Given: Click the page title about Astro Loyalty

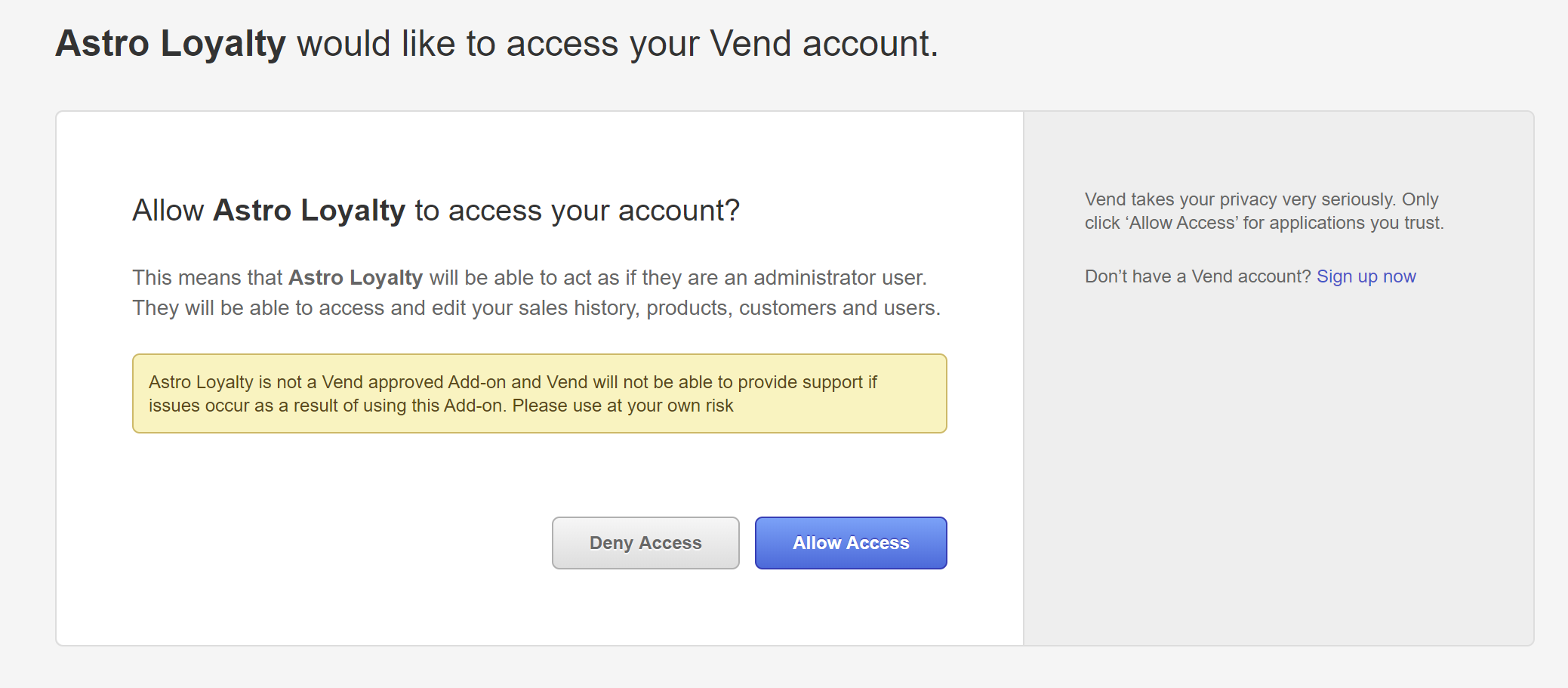Looking at the screenshot, I should coord(496,44).
